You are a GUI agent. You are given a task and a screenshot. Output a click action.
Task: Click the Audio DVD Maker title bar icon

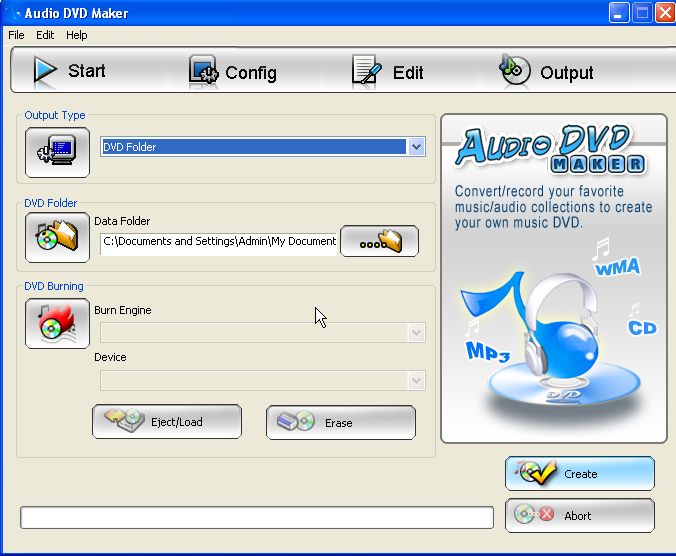pos(14,13)
